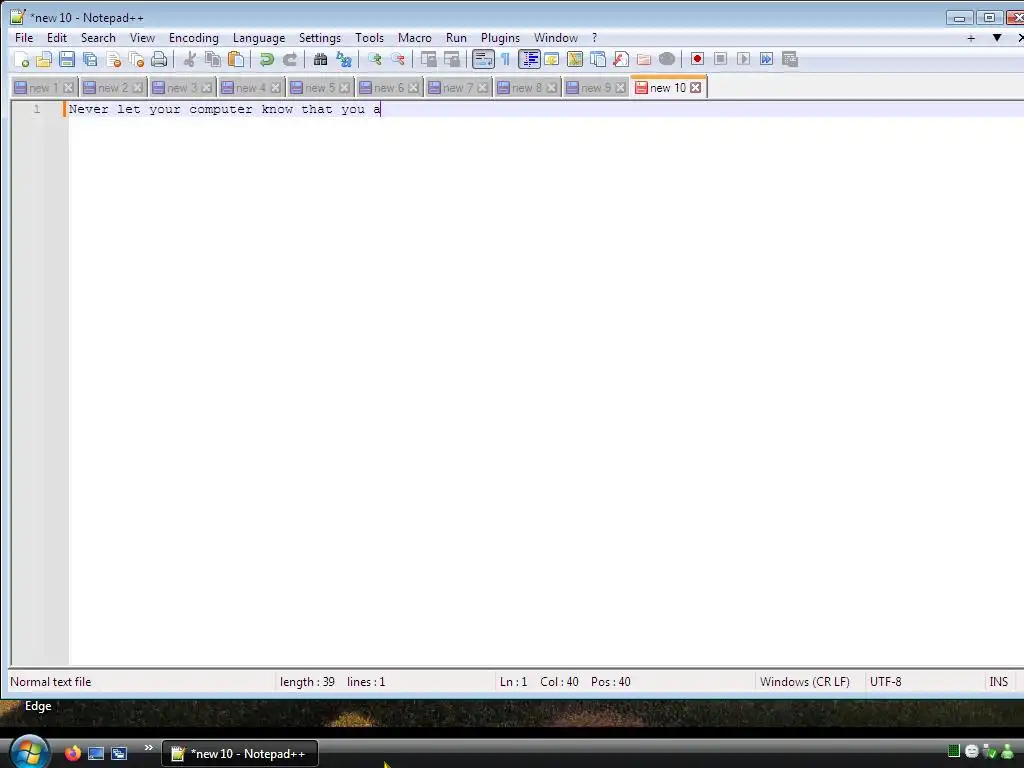This screenshot has height=768, width=1024.
Task: Launch Firefox from quick launch
Action: 73,754
